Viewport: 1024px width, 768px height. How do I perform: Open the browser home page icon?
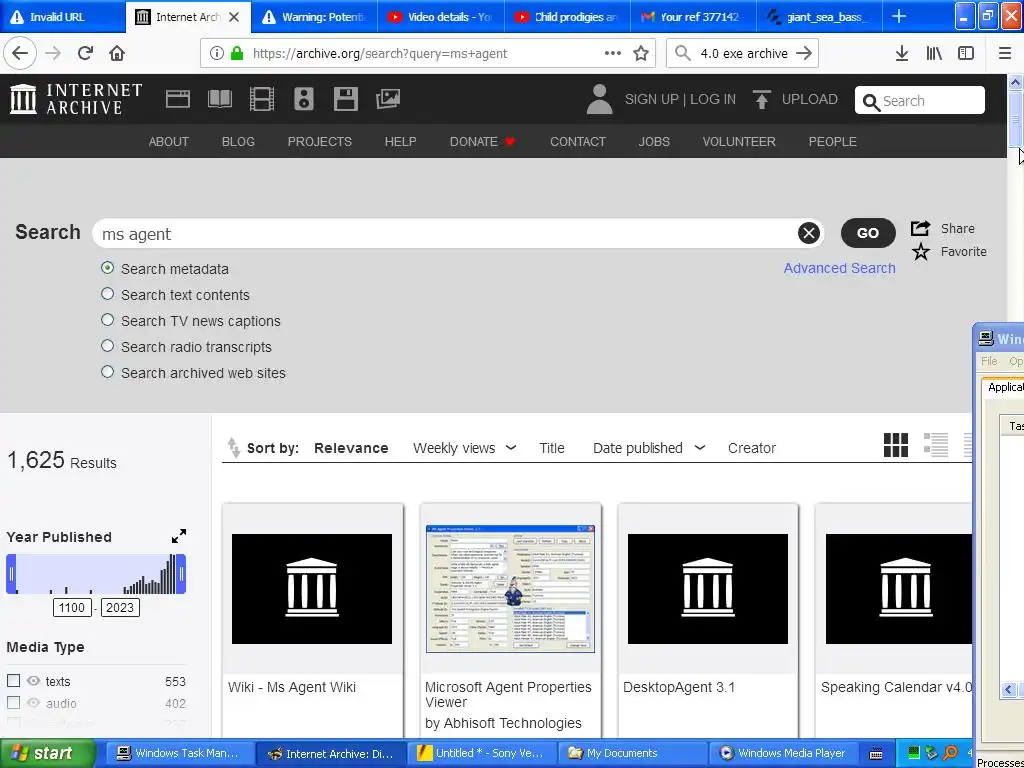click(117, 53)
